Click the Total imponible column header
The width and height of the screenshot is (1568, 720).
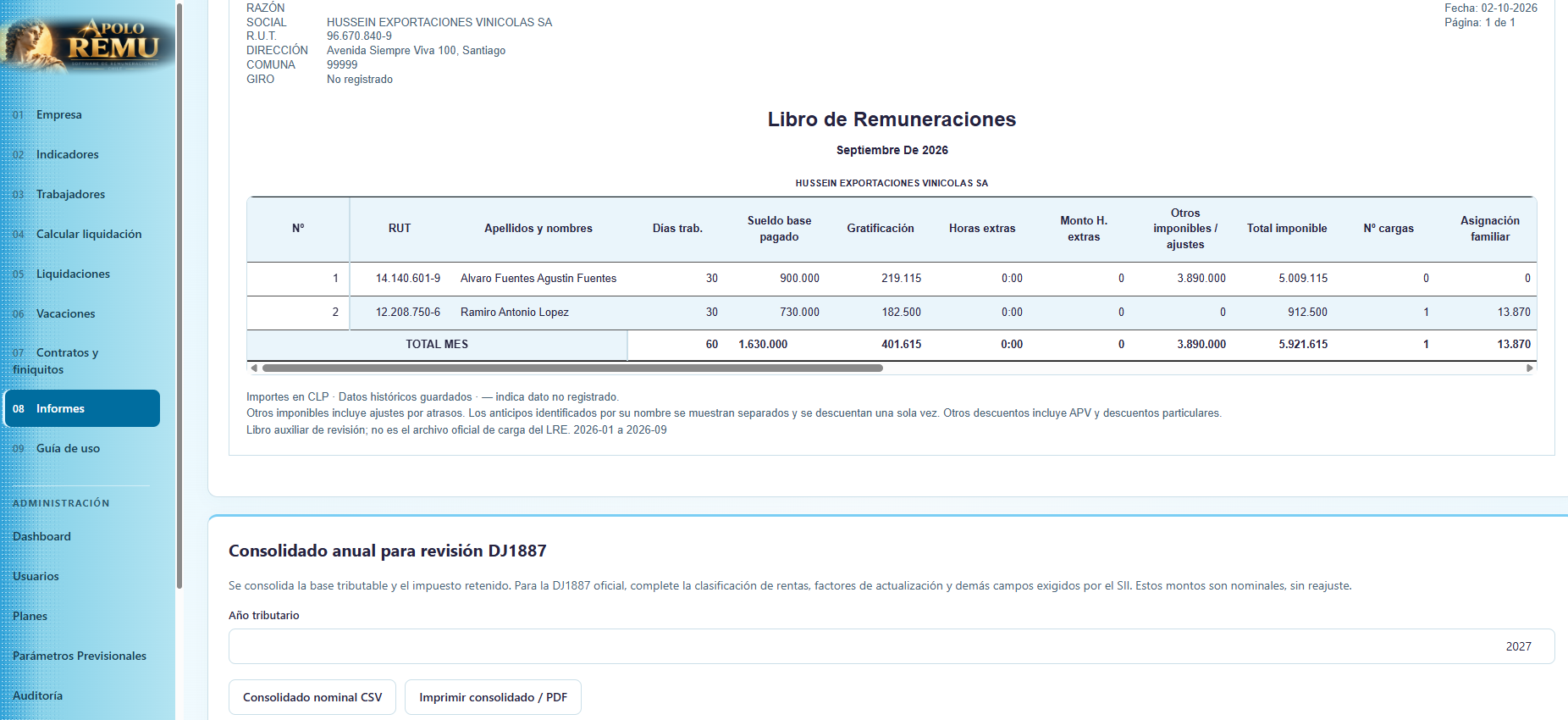click(x=1287, y=229)
